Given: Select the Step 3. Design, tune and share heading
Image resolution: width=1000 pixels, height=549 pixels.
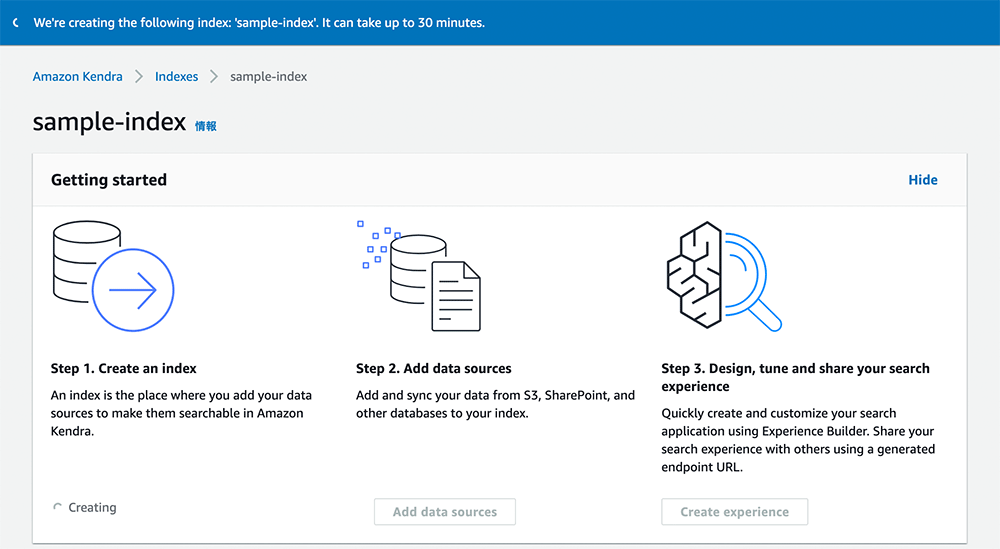Looking at the screenshot, I should [795, 377].
